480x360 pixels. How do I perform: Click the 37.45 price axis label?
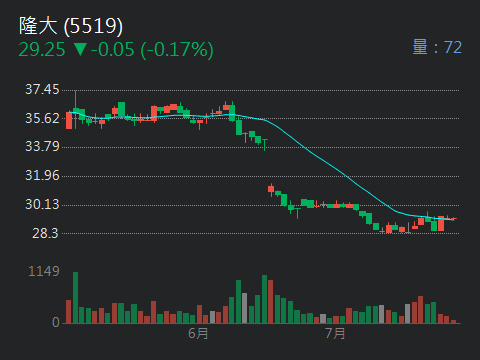pyautogui.click(x=42, y=89)
